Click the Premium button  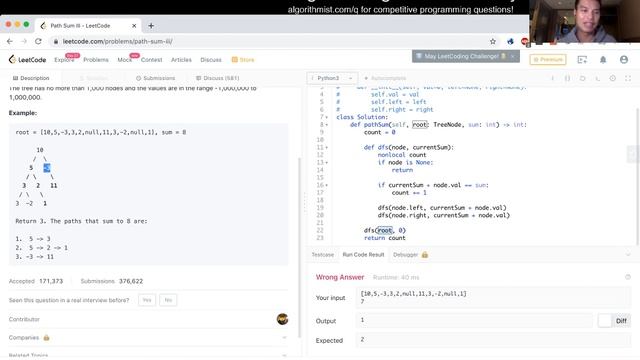click(x=548, y=60)
